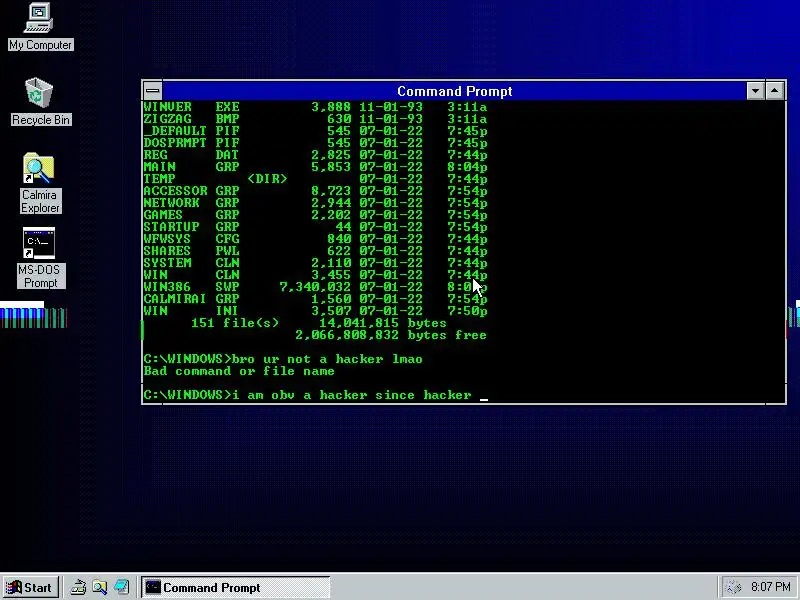Viewport: 800px width, 600px height.
Task: Click the 8:07 PM taskbar clock
Action: 770,587
